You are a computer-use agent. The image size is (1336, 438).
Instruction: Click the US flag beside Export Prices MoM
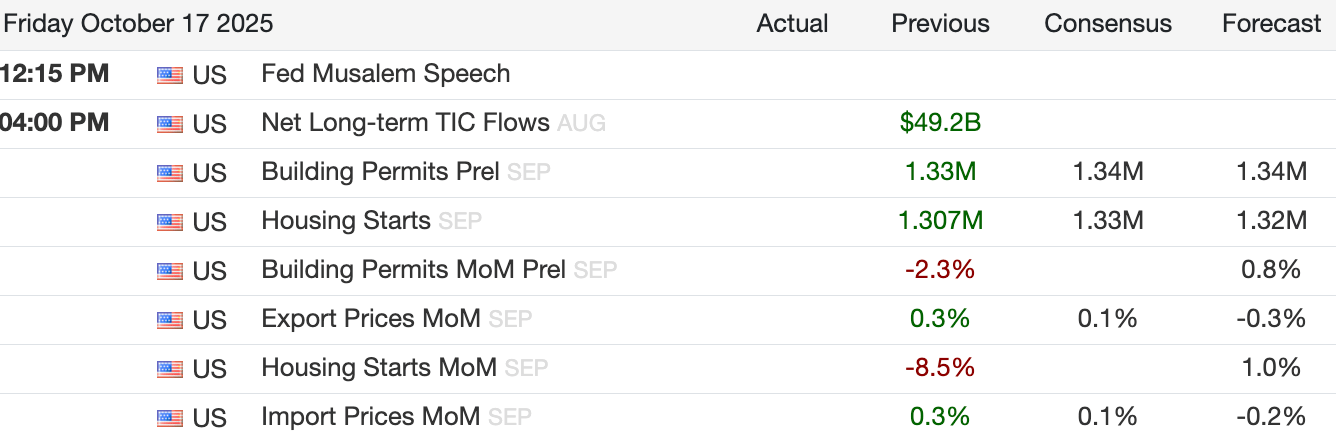[170, 320]
